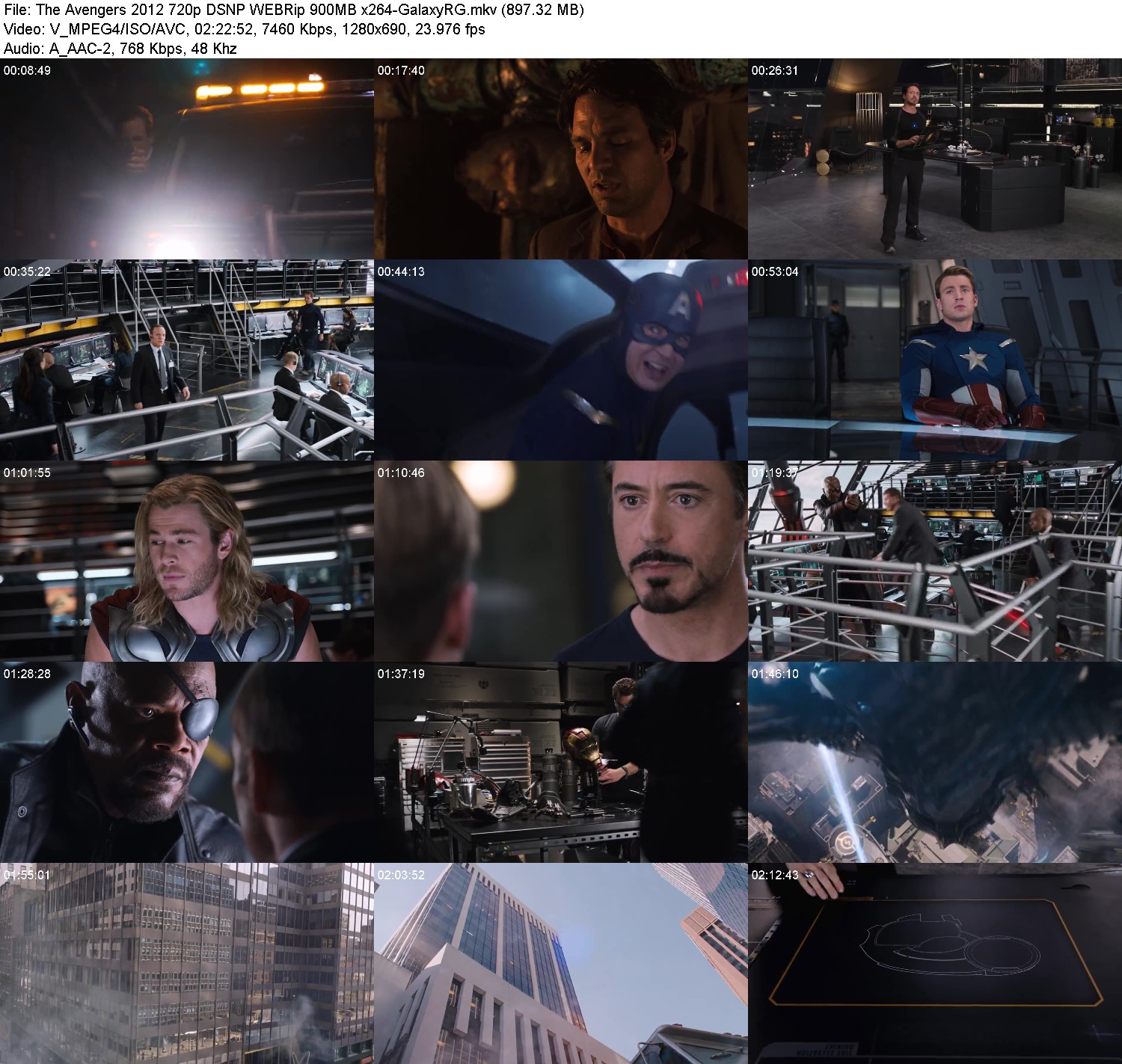Select the frame captured at 00:53:04
1122x1064 pixels.
tap(935, 360)
